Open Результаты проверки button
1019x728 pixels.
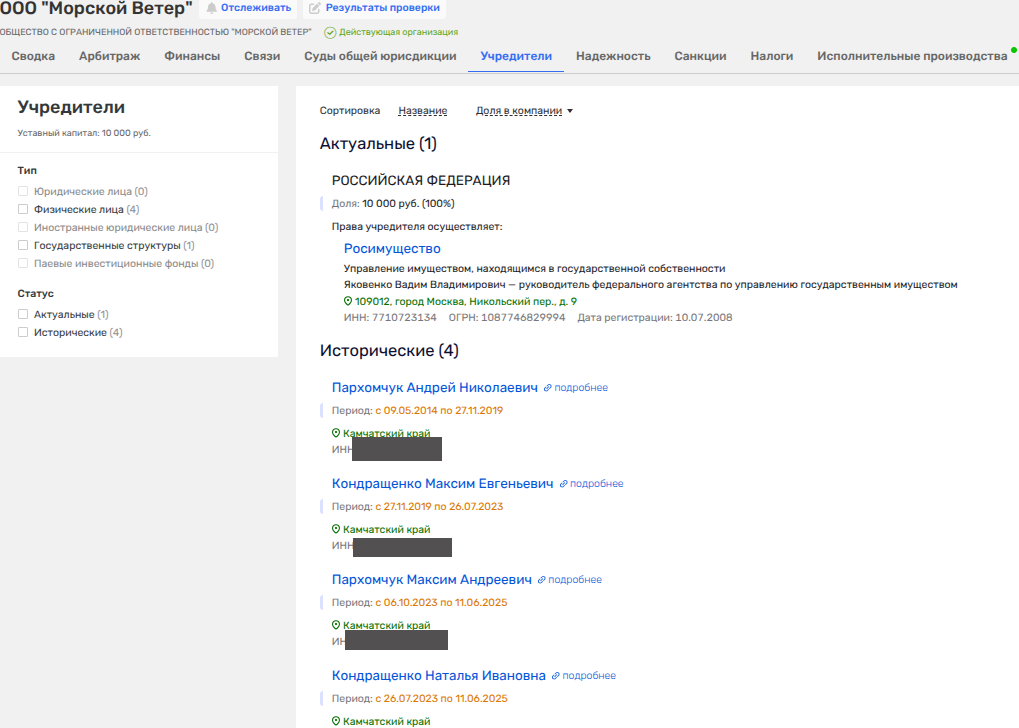pos(374,8)
